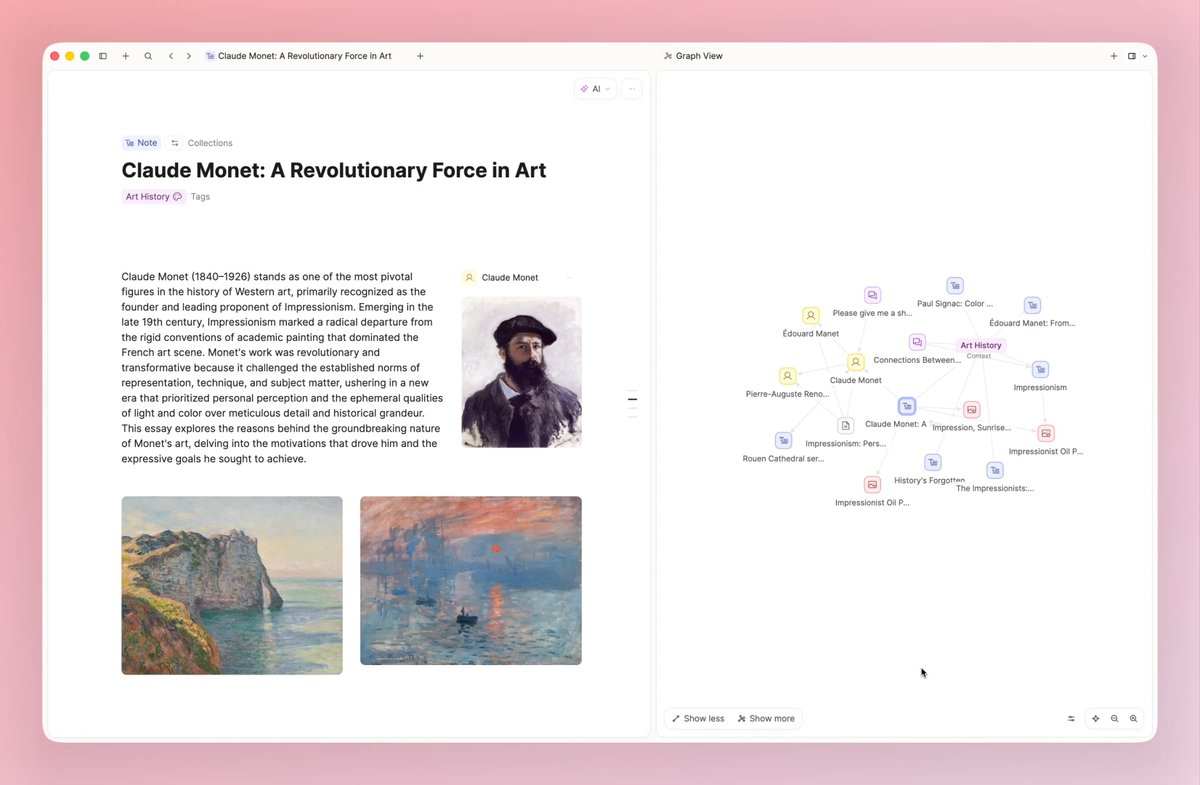This screenshot has height=785, width=1200.
Task: Add tags via the Tags label
Action: point(200,197)
